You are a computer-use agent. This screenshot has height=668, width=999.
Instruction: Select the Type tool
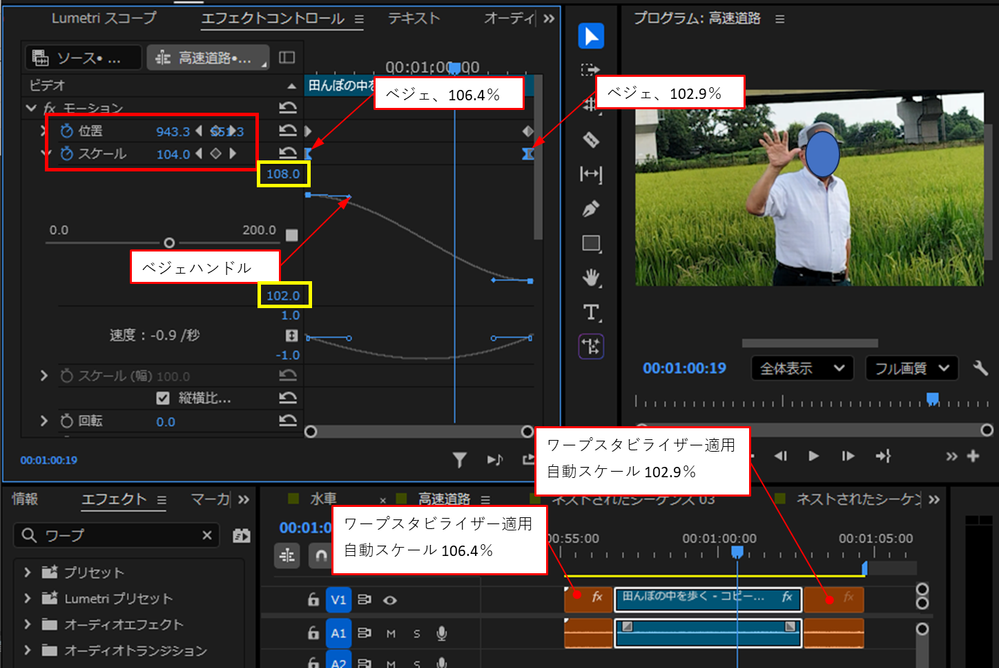[591, 312]
